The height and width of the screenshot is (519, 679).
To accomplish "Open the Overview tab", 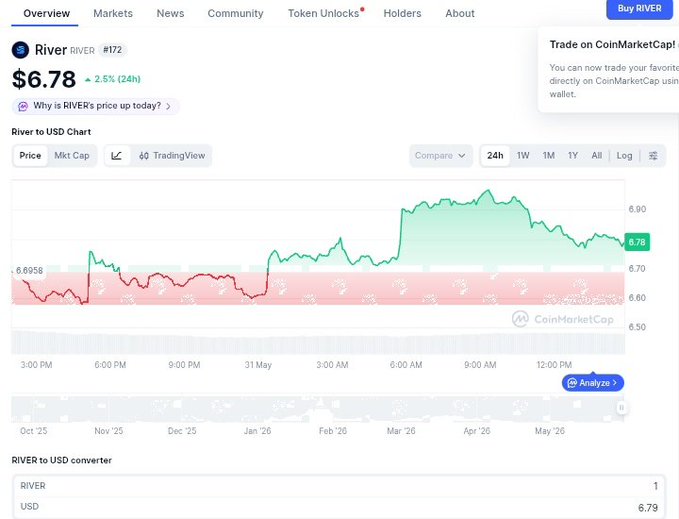I will pyautogui.click(x=46, y=13).
